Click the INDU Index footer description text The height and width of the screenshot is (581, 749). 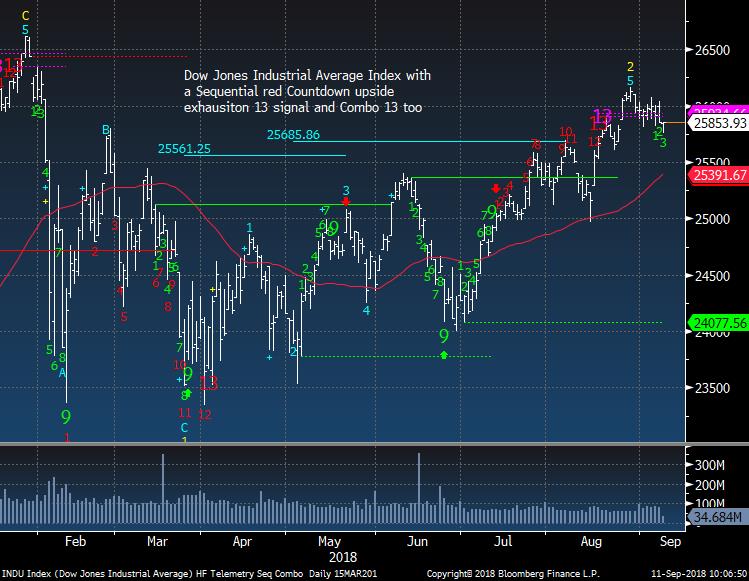point(189,574)
